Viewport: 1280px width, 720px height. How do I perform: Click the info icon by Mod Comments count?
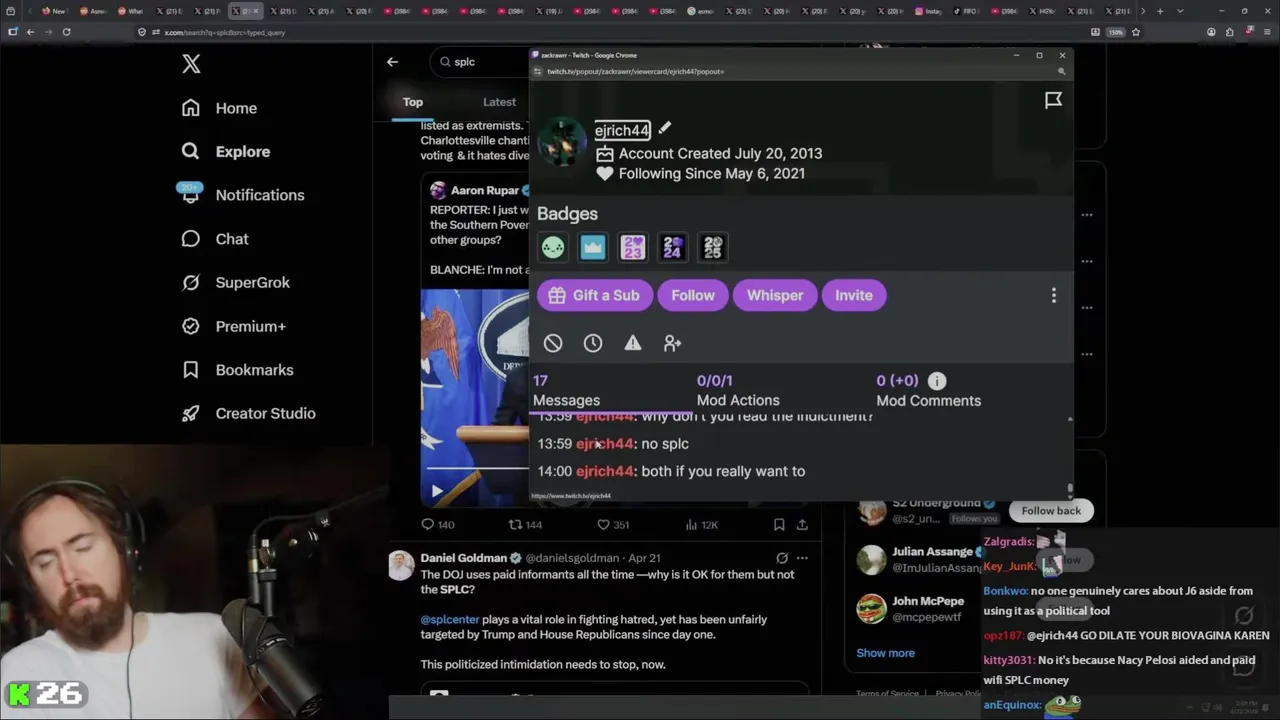pos(937,381)
